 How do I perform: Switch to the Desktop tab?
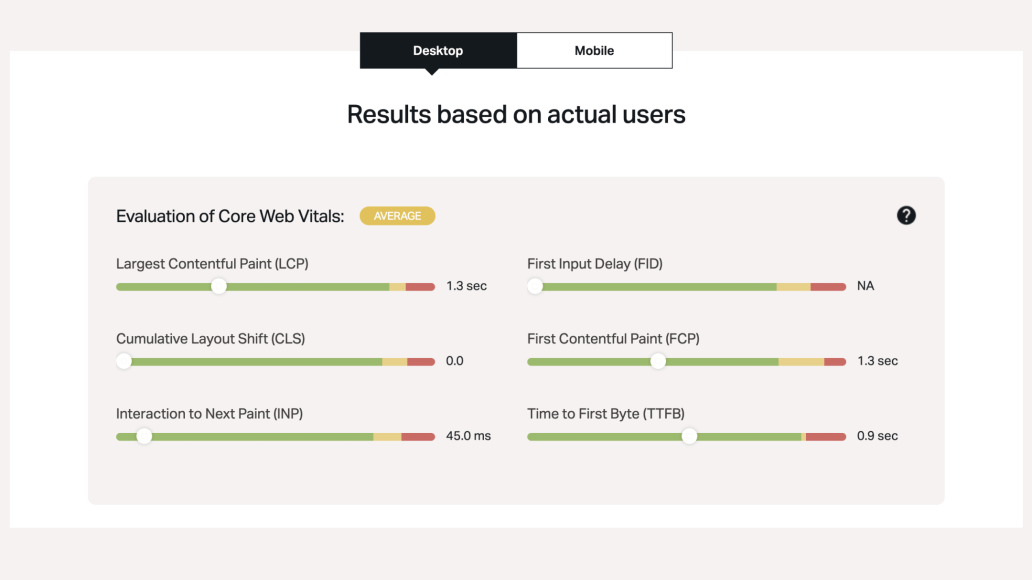(x=437, y=50)
